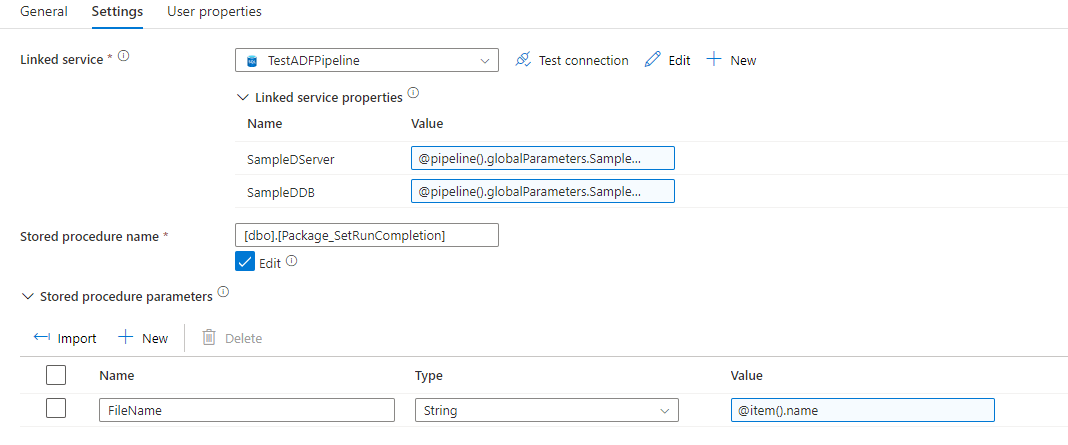1068x445 pixels.
Task: Click the Import arrow icon for parameters
Action: pos(42,338)
